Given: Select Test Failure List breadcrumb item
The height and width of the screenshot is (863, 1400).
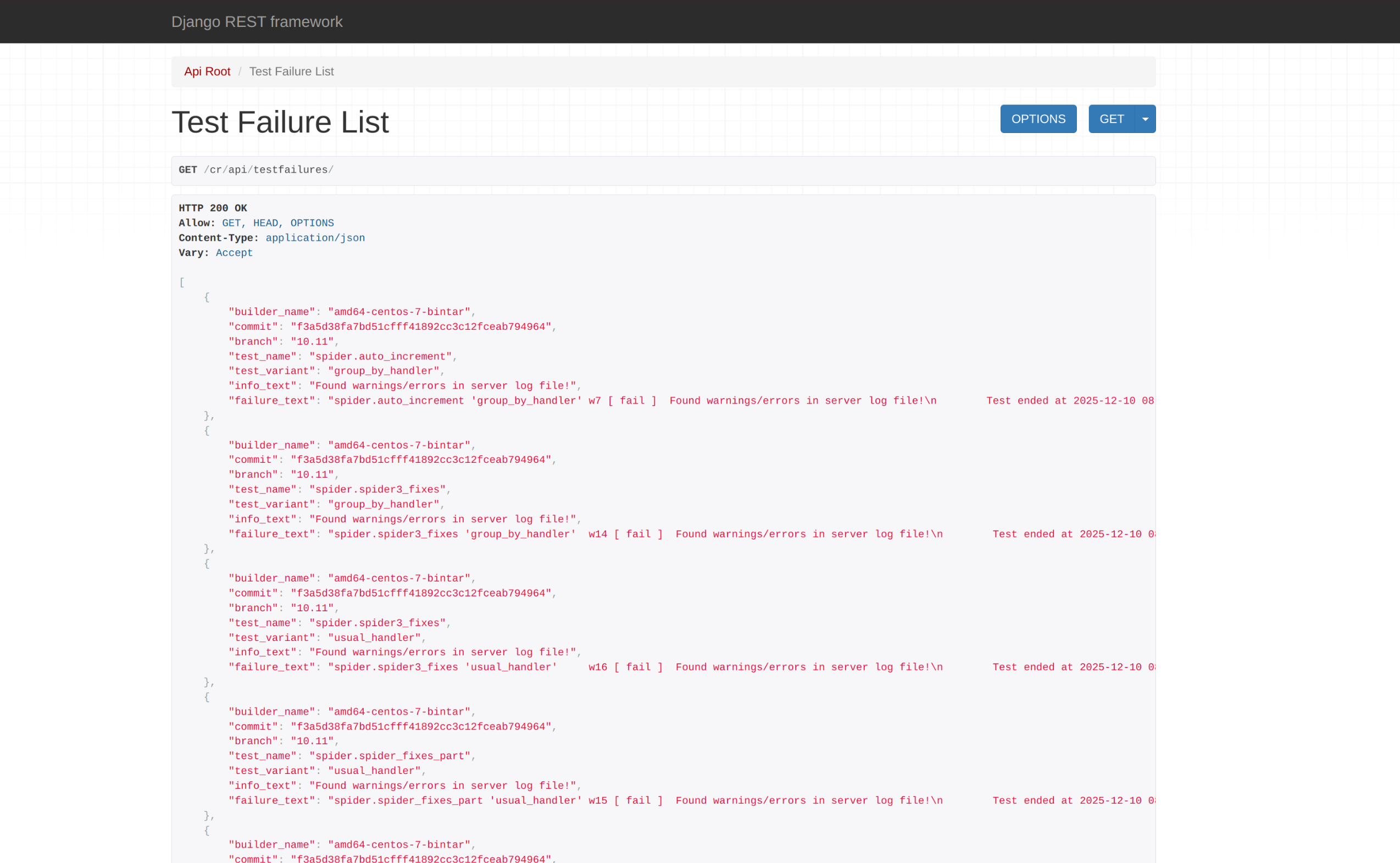Looking at the screenshot, I should pos(291,71).
